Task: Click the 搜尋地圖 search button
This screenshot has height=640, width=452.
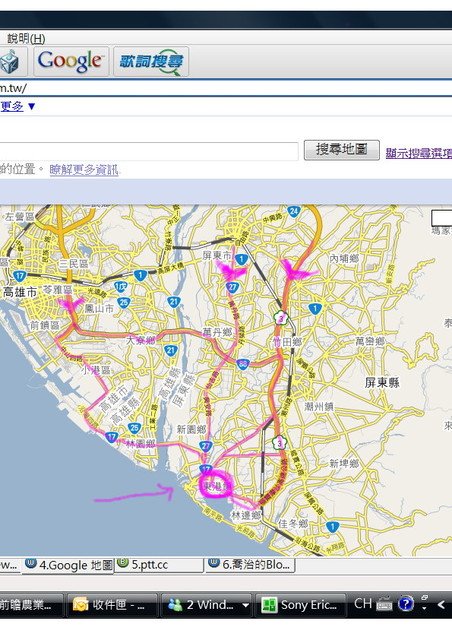Action: pyautogui.click(x=342, y=150)
